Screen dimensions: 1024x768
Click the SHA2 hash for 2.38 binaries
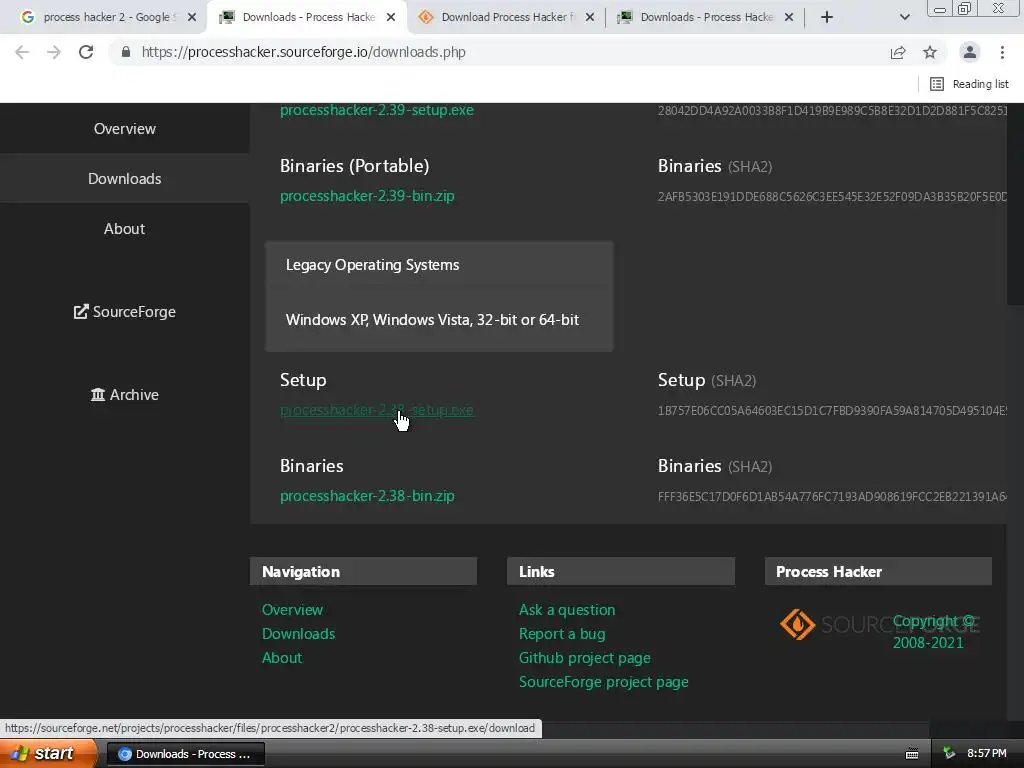[x=832, y=496]
